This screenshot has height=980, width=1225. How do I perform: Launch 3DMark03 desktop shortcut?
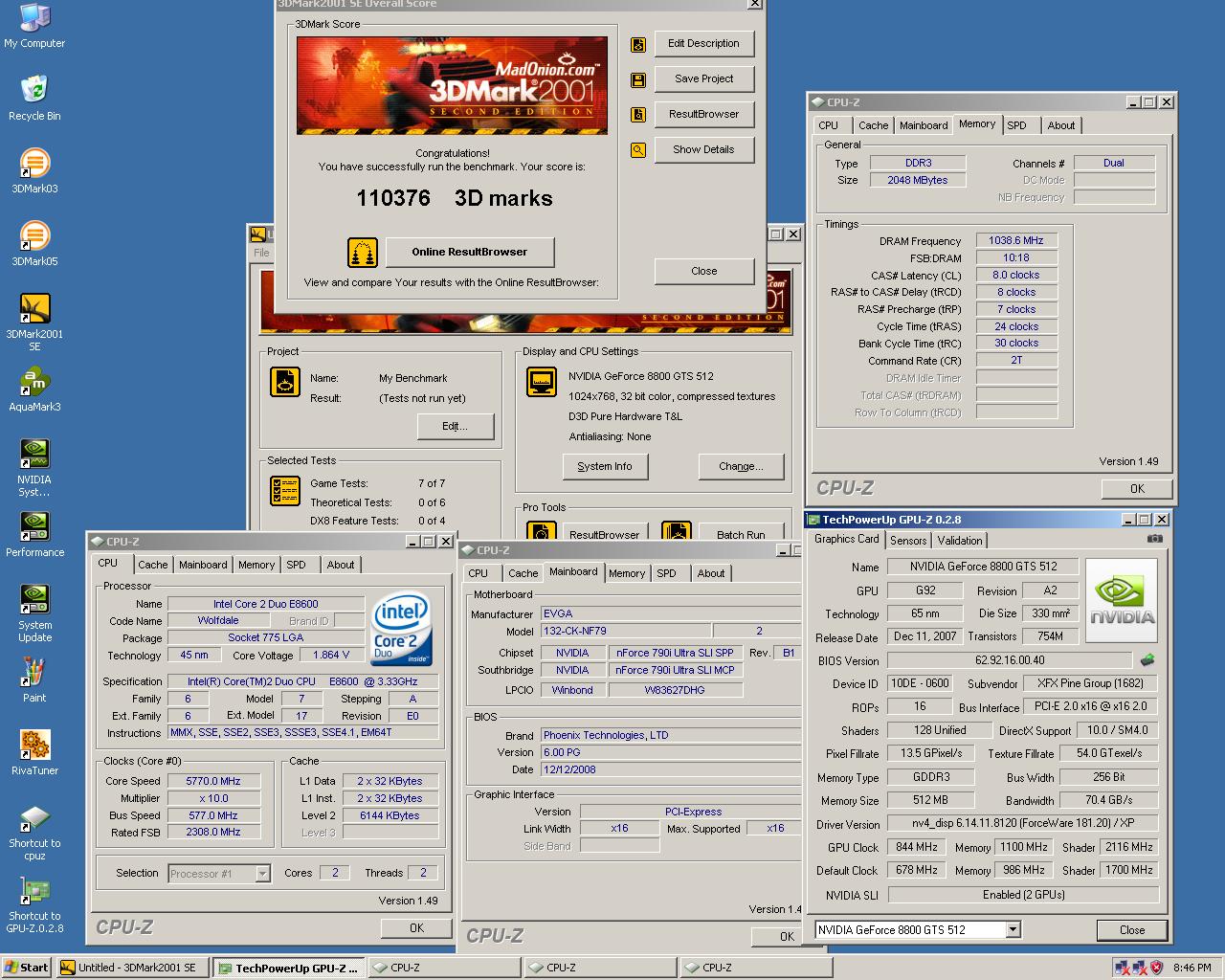point(34,171)
